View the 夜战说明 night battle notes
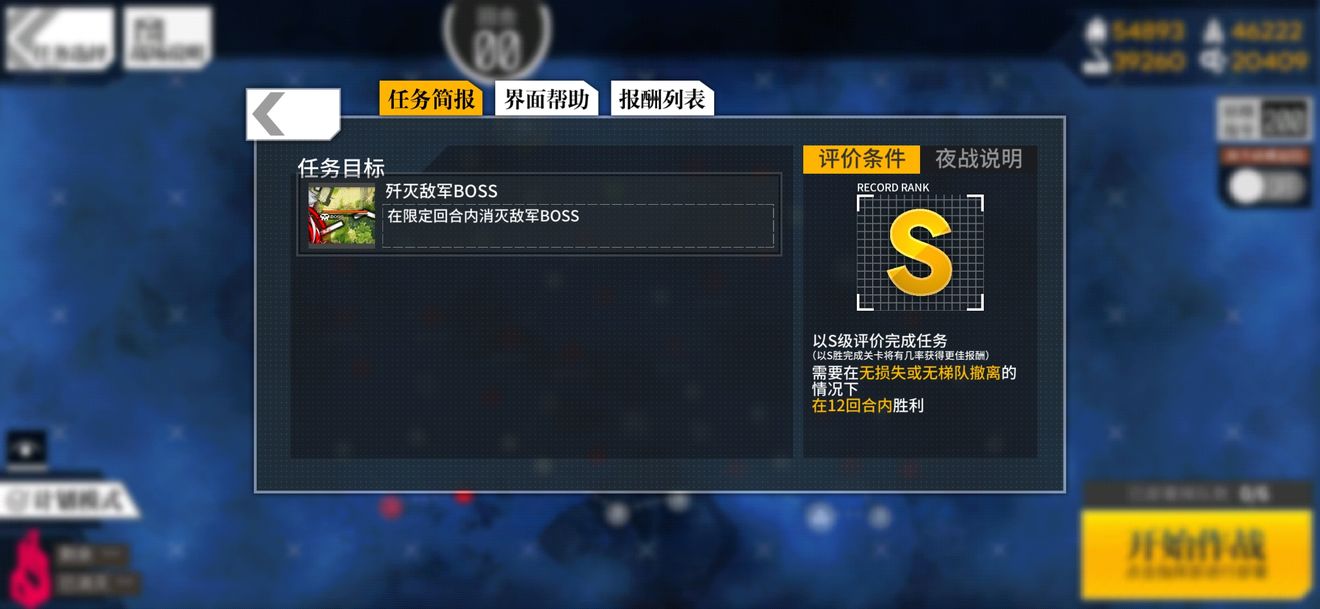The height and width of the screenshot is (609, 1320). pyautogui.click(x=978, y=159)
